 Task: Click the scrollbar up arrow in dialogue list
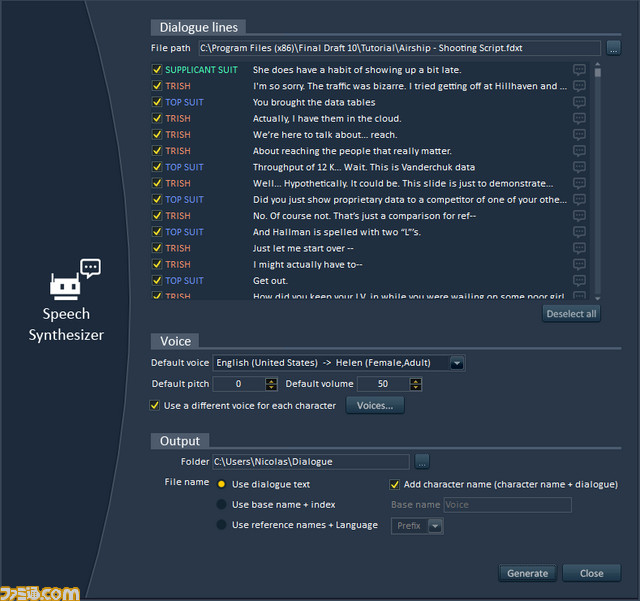(598, 65)
